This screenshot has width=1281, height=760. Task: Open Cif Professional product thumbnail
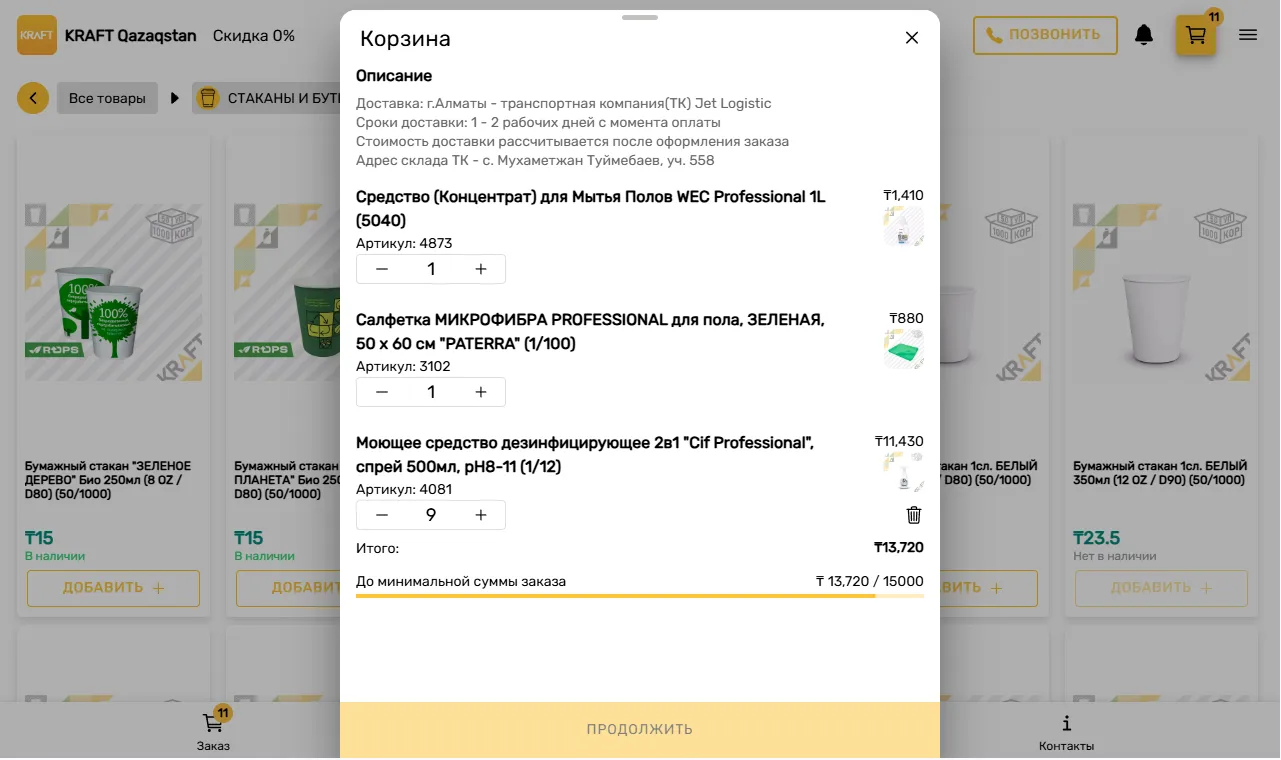point(903,473)
